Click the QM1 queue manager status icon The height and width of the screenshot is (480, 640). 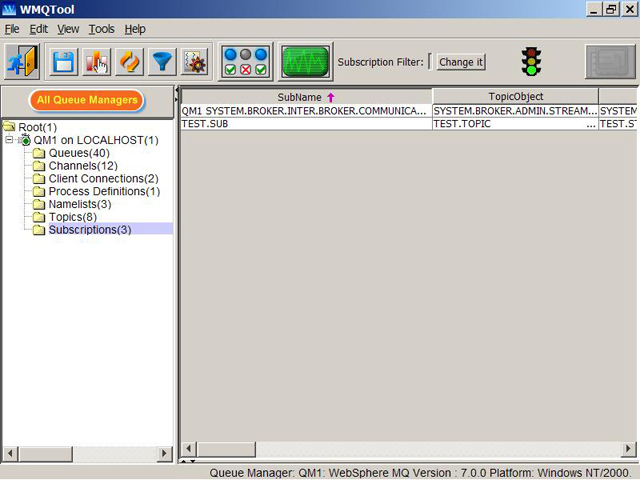24,140
